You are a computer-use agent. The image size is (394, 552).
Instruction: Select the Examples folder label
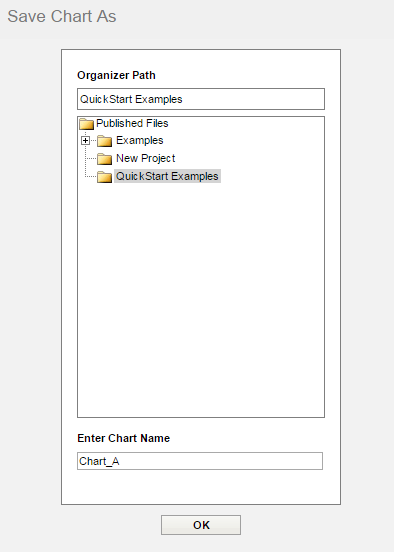coord(139,140)
